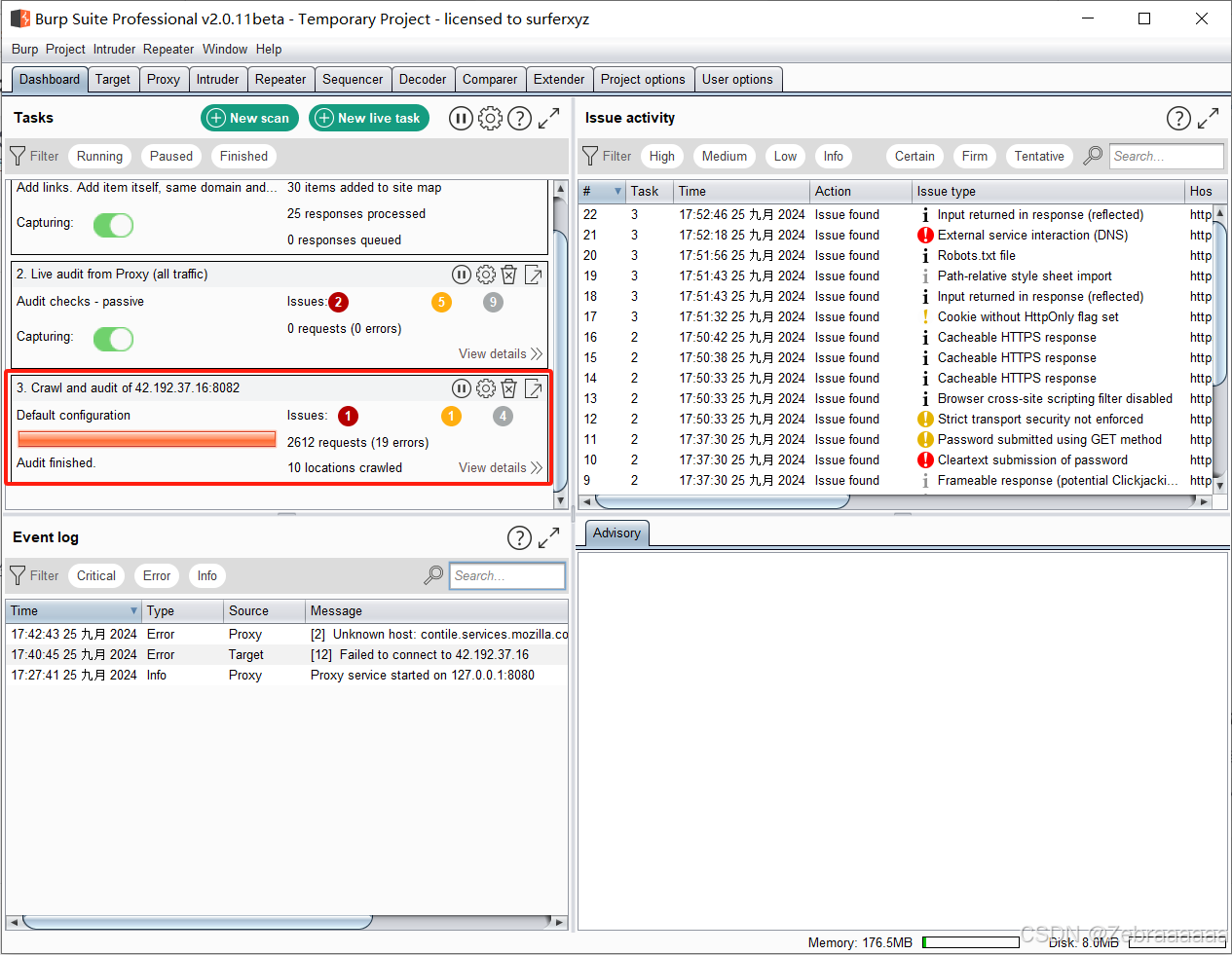Sort issues by the # column arrow
The height and width of the screenshot is (955, 1232).
click(x=617, y=191)
